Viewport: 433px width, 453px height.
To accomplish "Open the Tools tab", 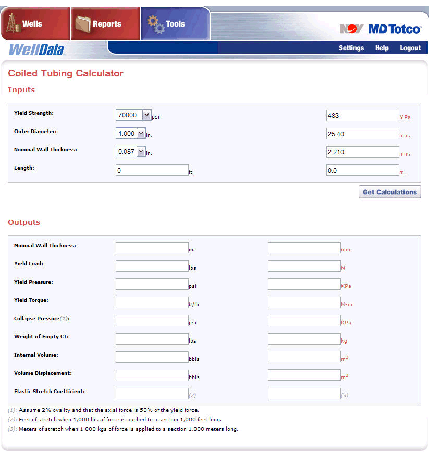I will click(175, 23).
